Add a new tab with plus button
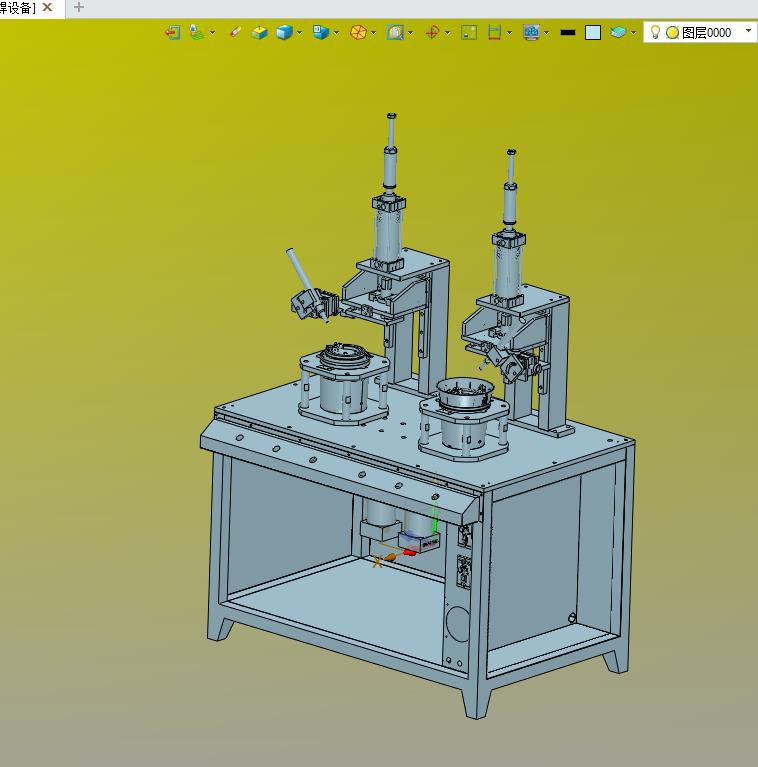 pos(79,7)
